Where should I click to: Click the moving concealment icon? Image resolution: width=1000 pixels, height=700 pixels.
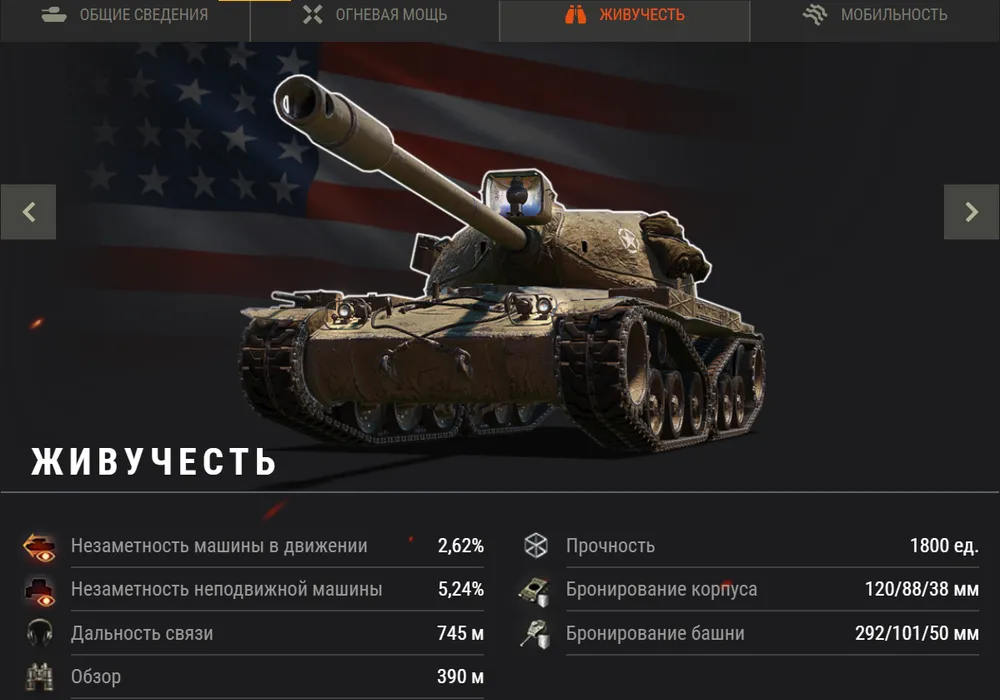click(40, 548)
